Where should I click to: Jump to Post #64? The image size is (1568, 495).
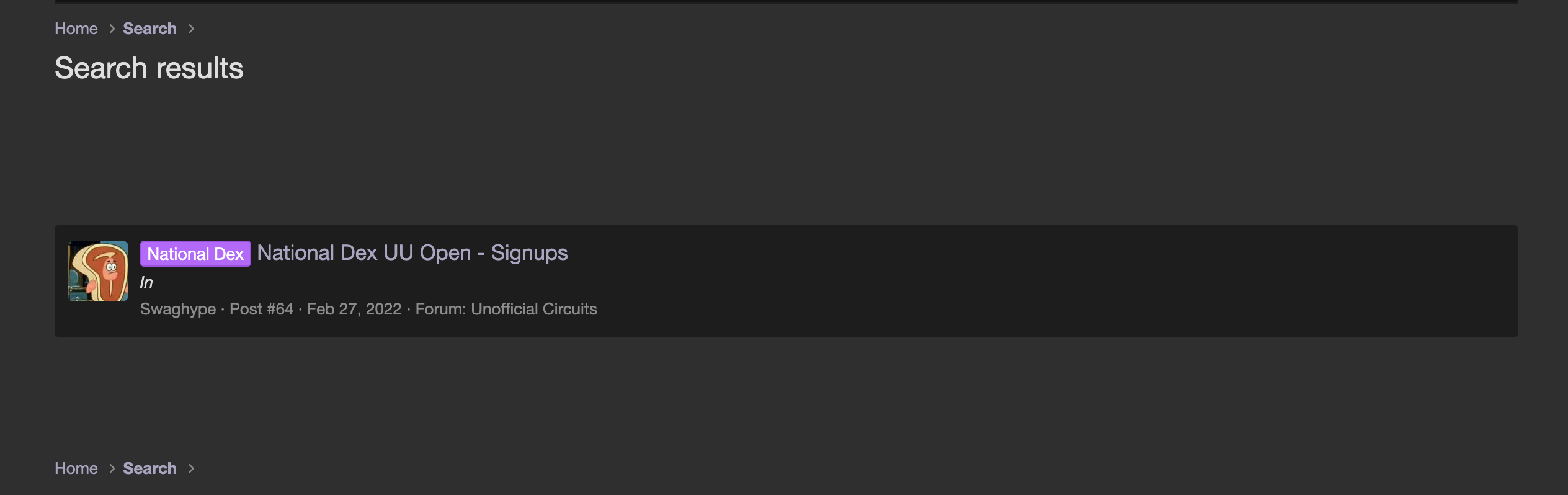261,309
